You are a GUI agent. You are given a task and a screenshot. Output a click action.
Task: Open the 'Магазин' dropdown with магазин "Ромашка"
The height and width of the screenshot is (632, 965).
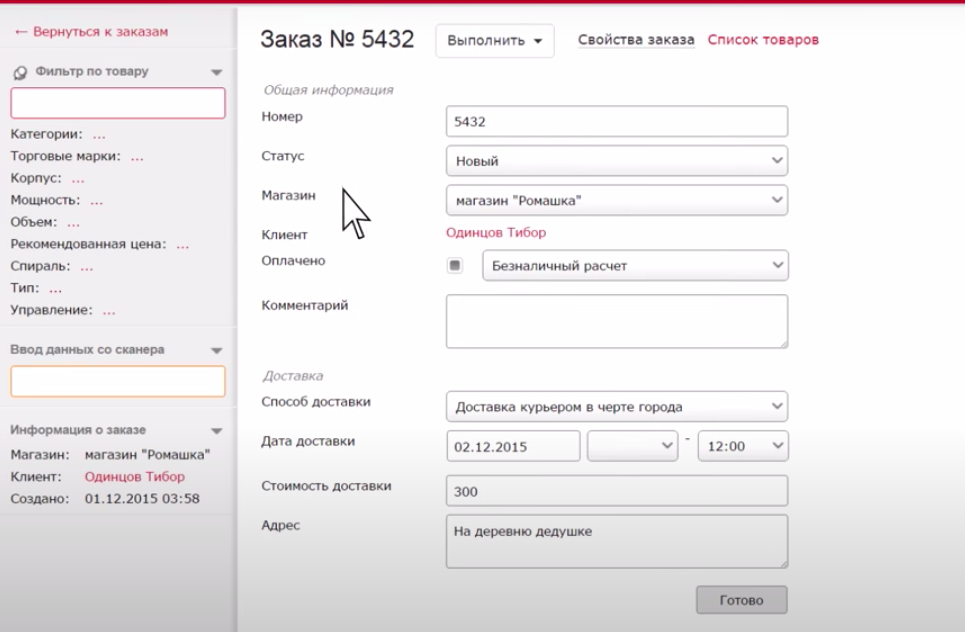click(617, 199)
